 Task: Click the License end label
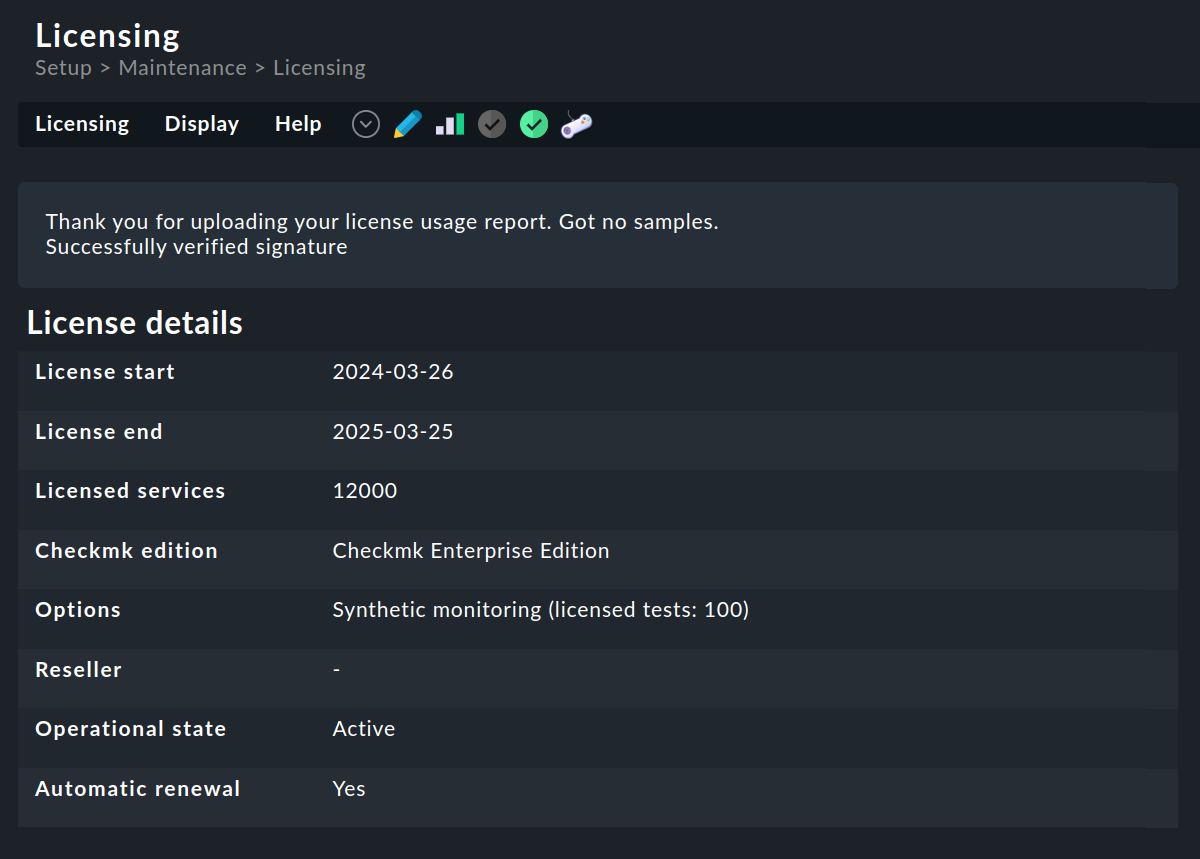[99, 432]
